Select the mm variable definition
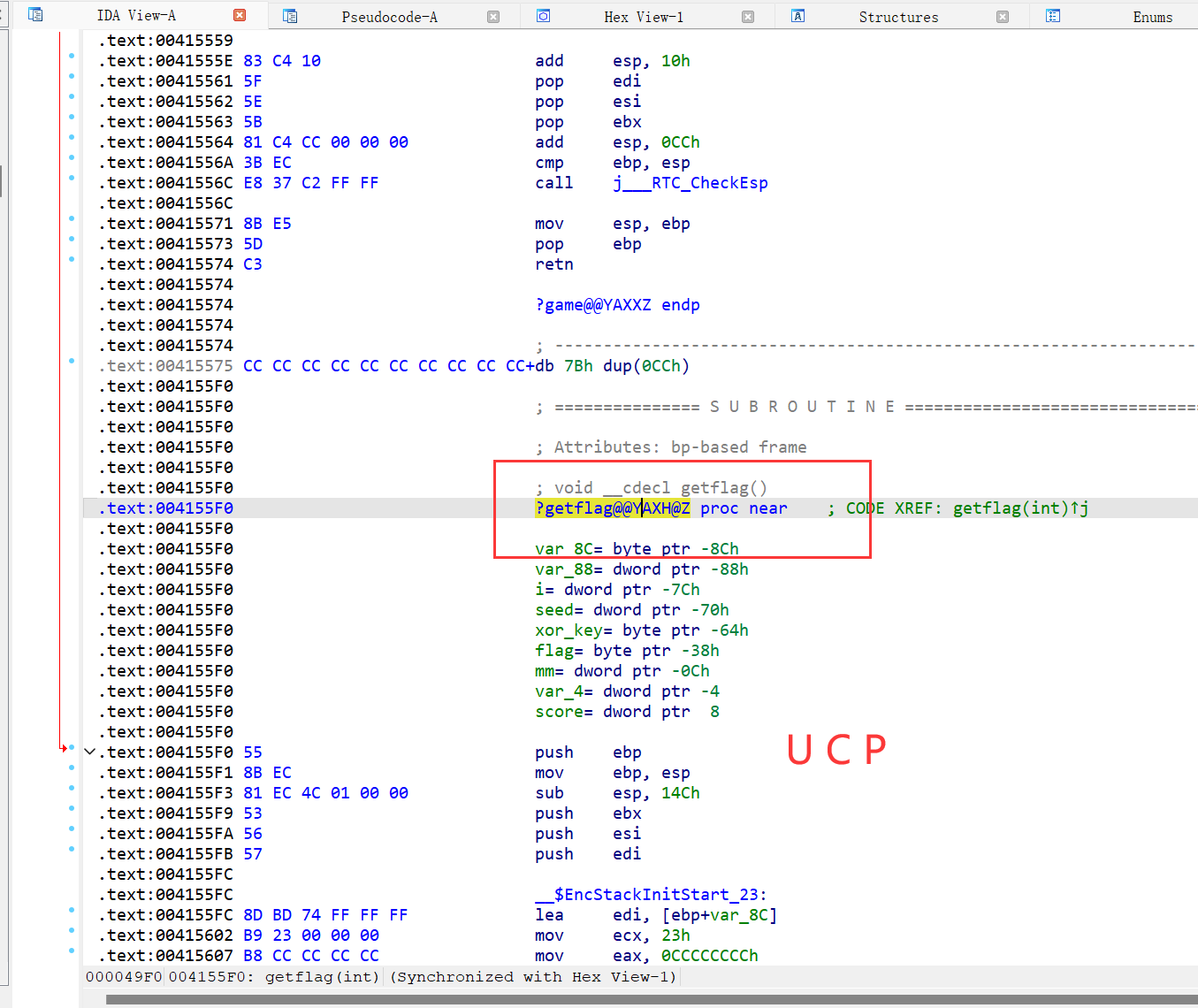 (622, 671)
